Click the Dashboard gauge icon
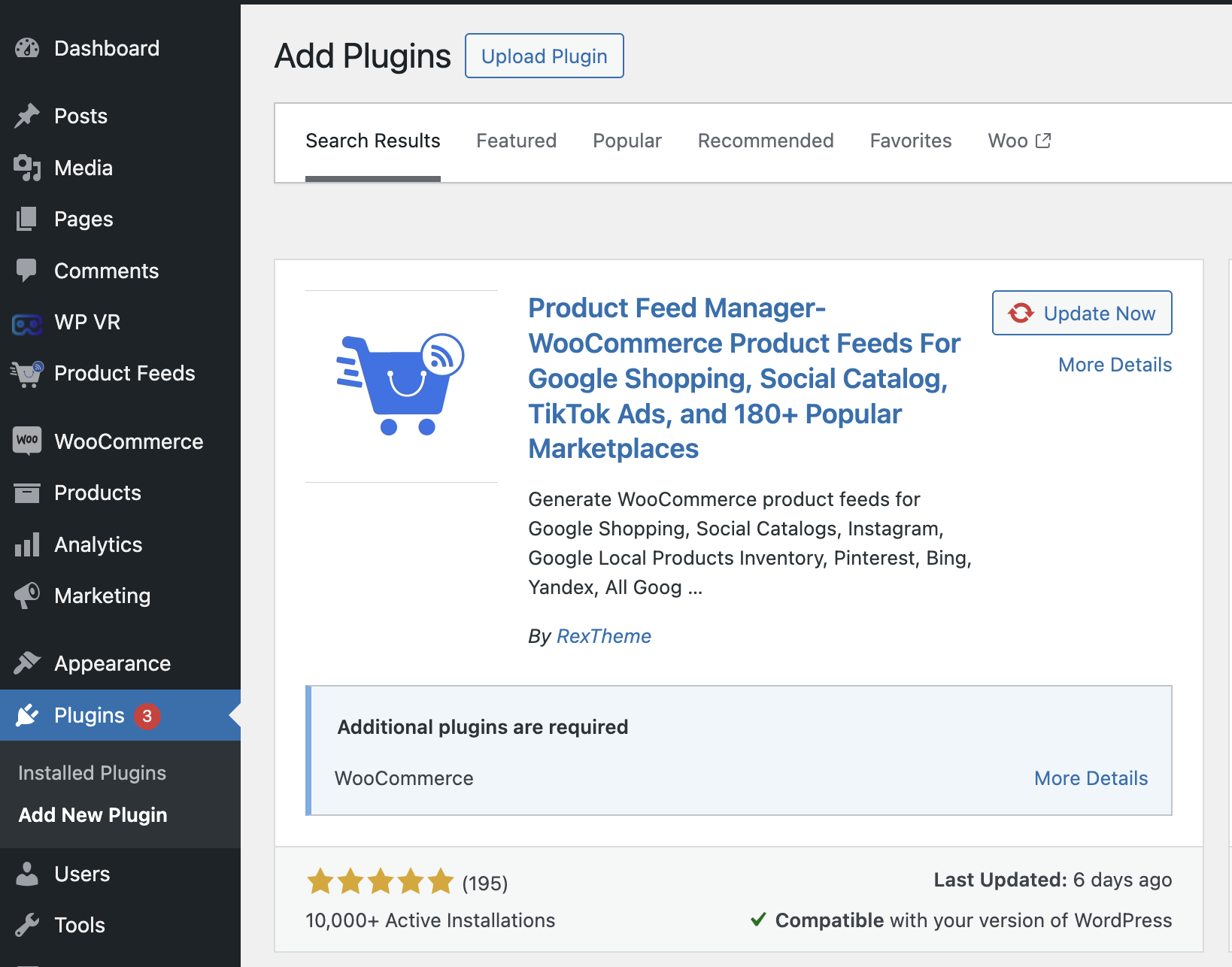Viewport: 1232px width, 967px height. [x=27, y=48]
